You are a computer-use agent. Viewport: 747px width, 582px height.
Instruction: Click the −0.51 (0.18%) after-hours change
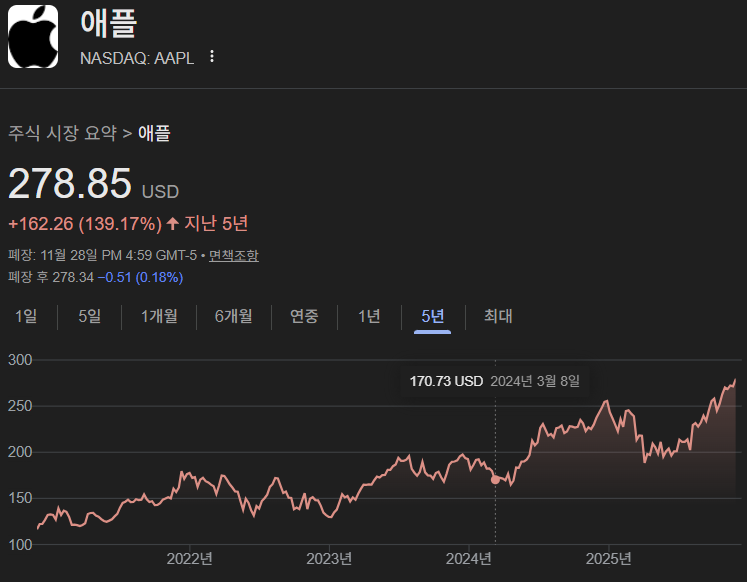pyautogui.click(x=141, y=277)
